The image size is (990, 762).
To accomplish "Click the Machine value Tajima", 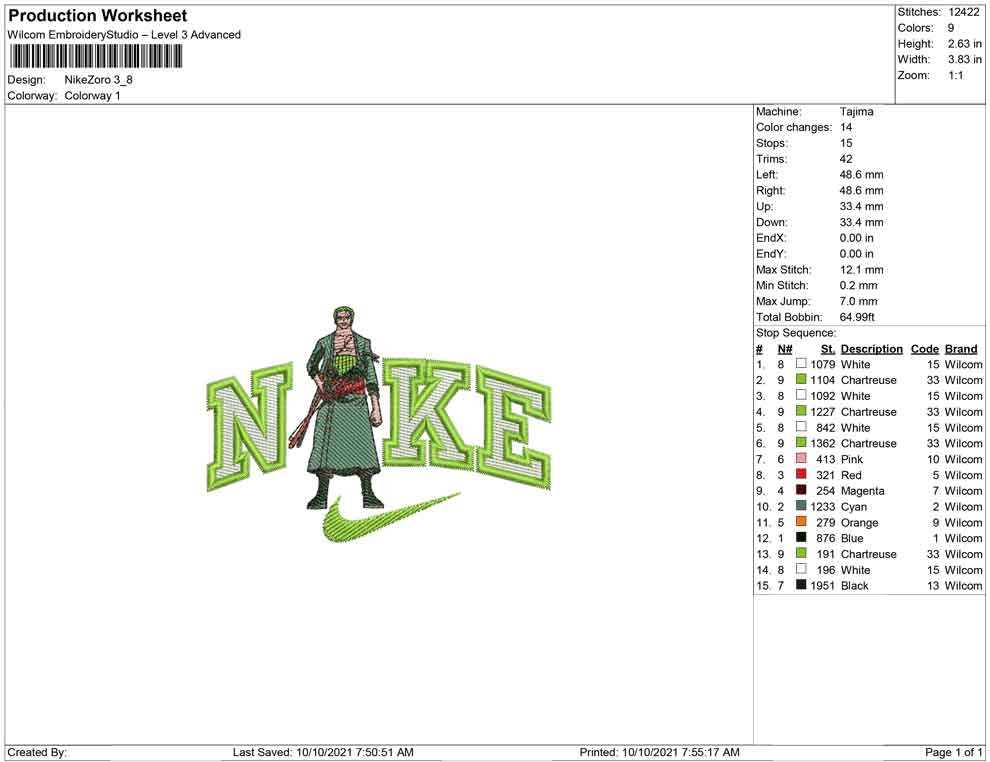I will pos(856,112).
